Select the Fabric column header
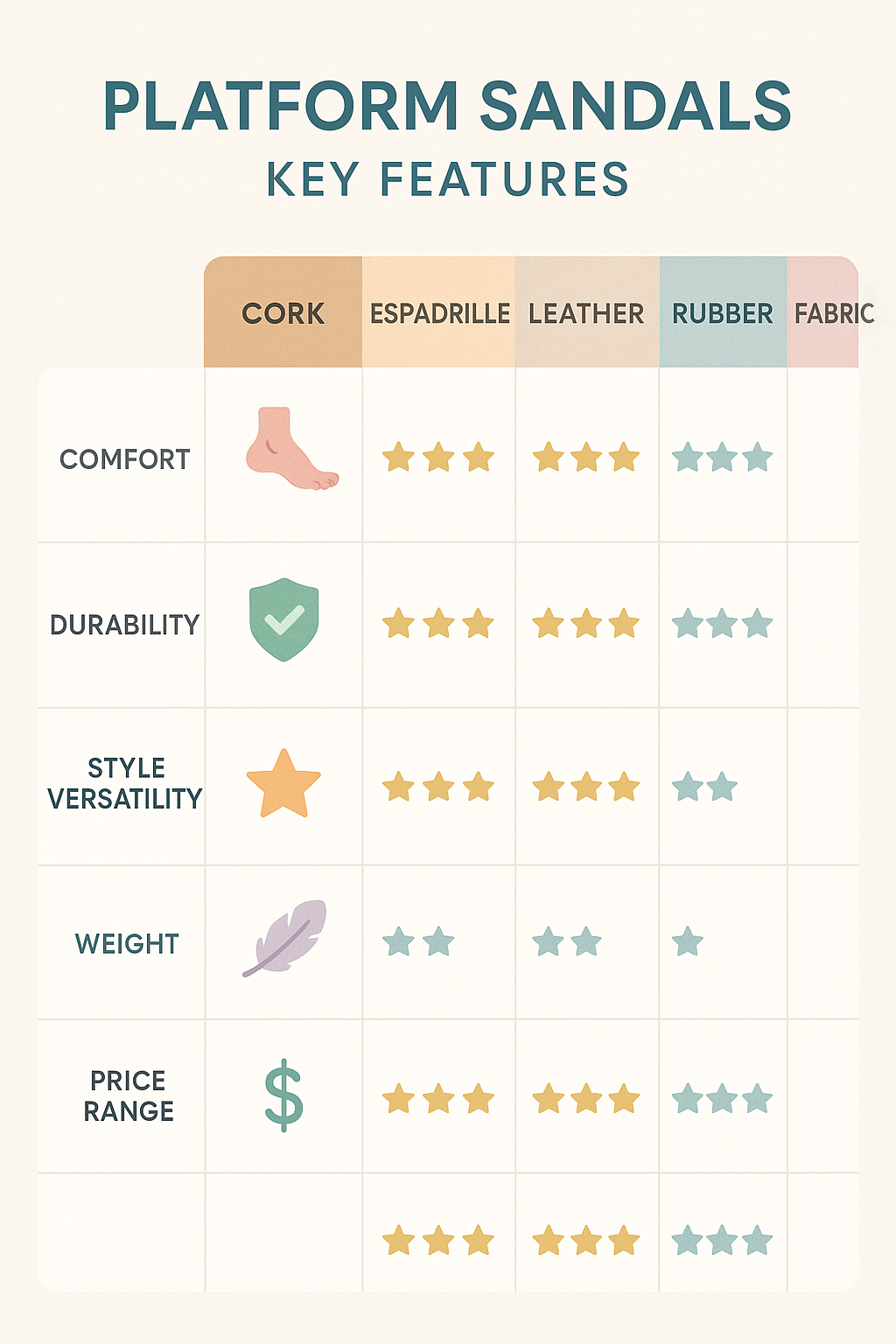 [831, 313]
